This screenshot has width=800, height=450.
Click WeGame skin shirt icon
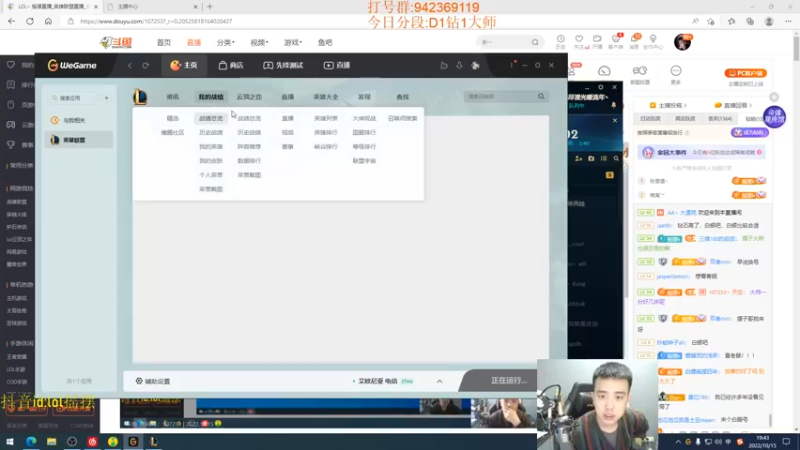click(475, 65)
